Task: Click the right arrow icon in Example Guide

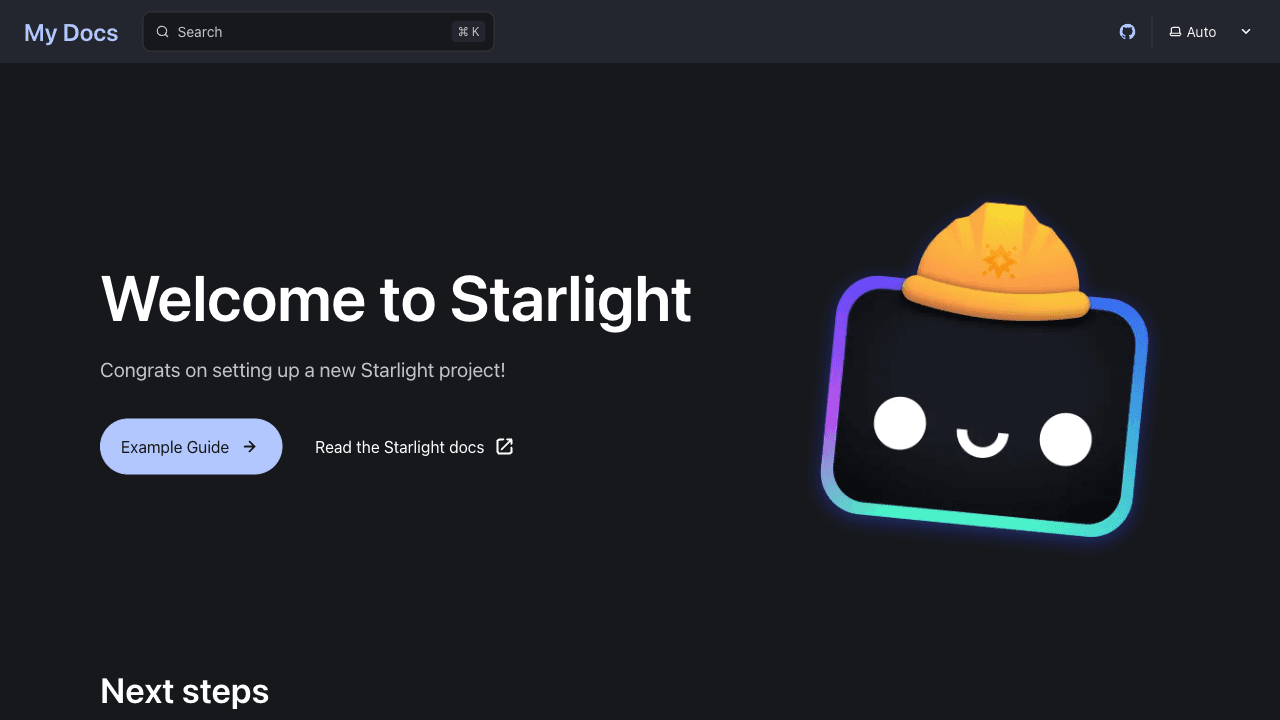Action: [x=250, y=447]
